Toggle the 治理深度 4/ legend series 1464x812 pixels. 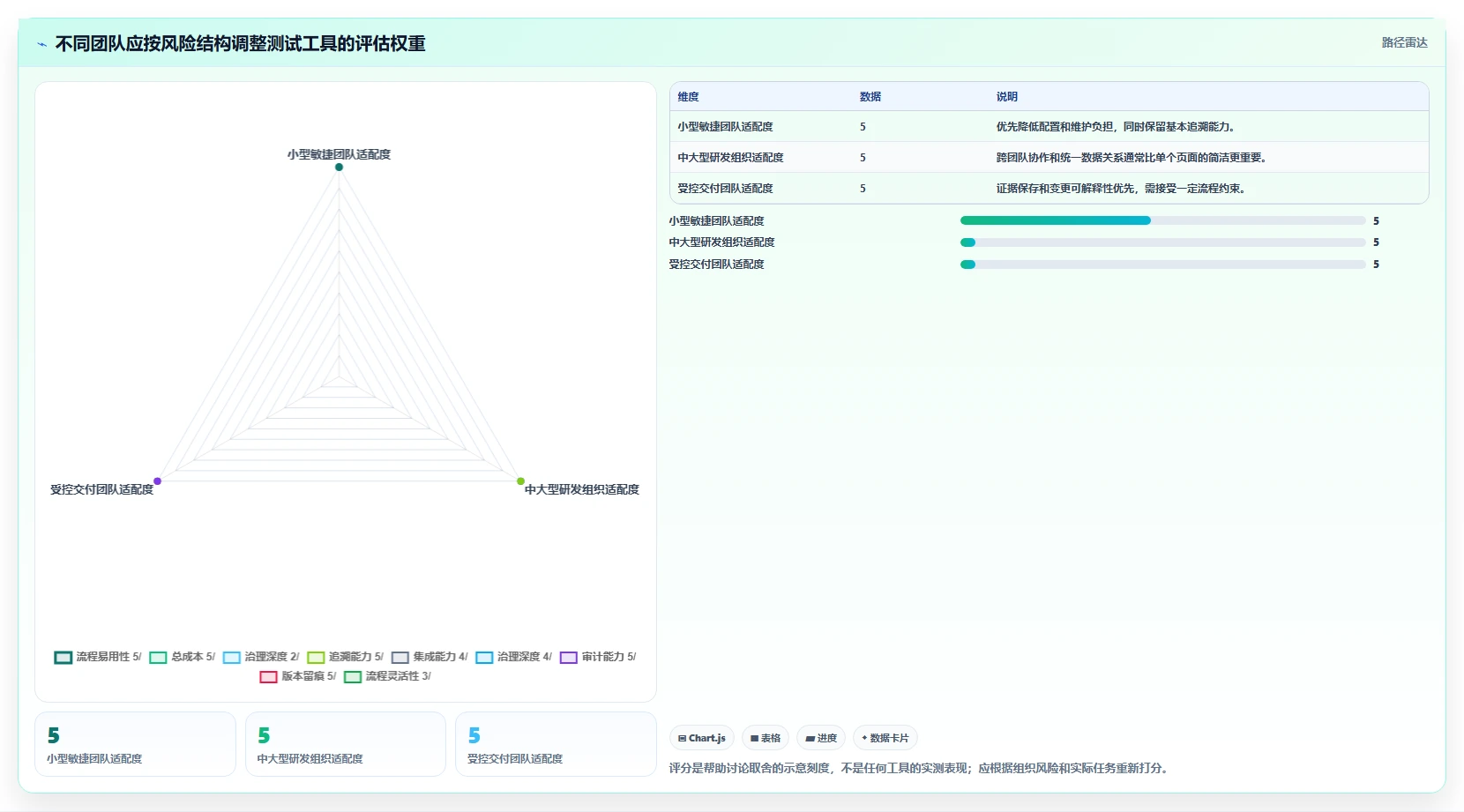click(514, 657)
